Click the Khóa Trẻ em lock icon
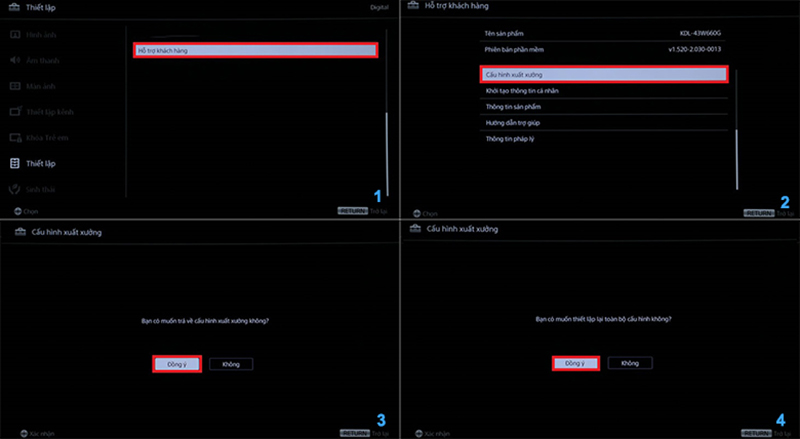 point(15,137)
